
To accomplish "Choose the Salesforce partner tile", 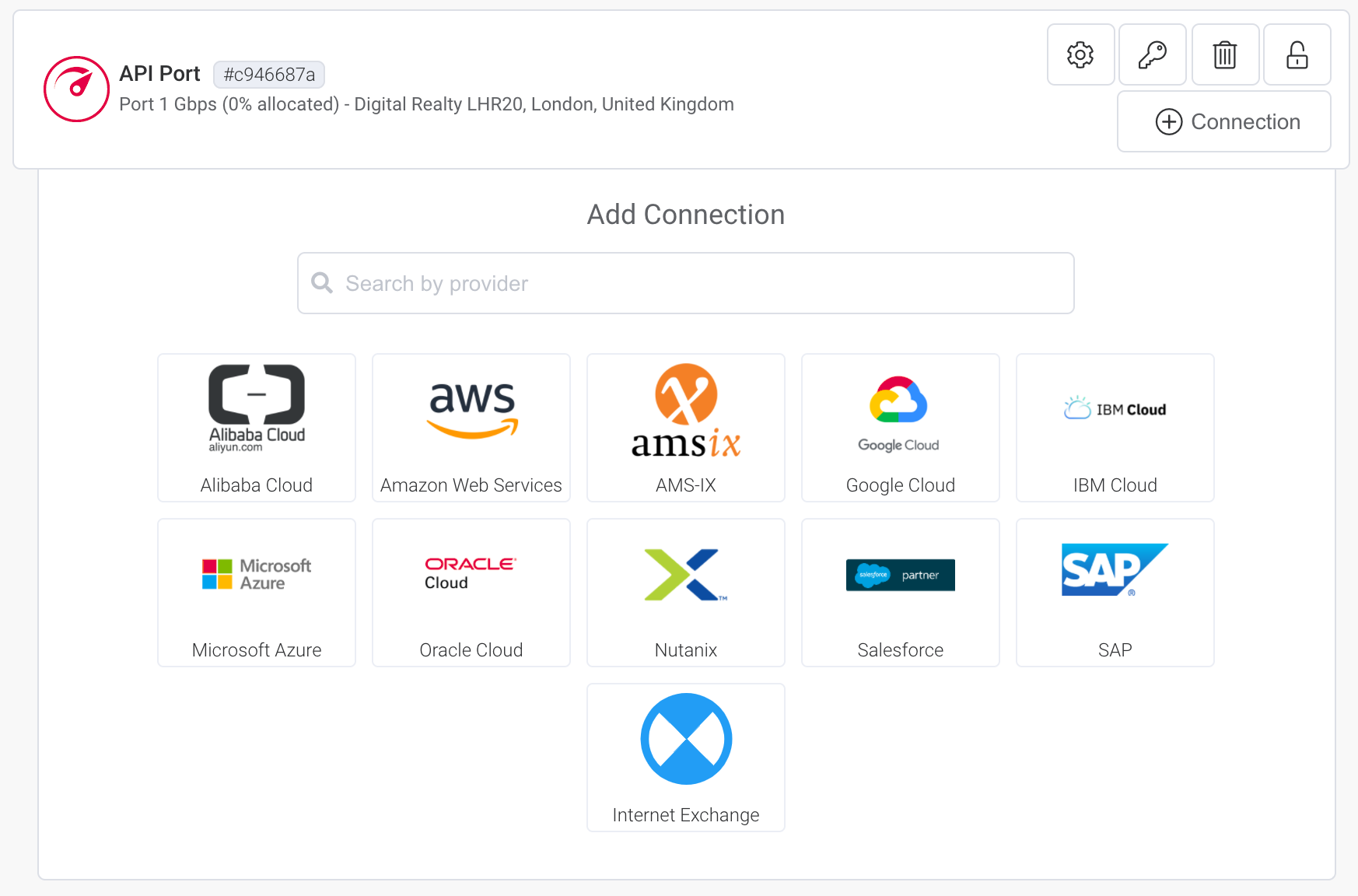I will [x=900, y=593].
